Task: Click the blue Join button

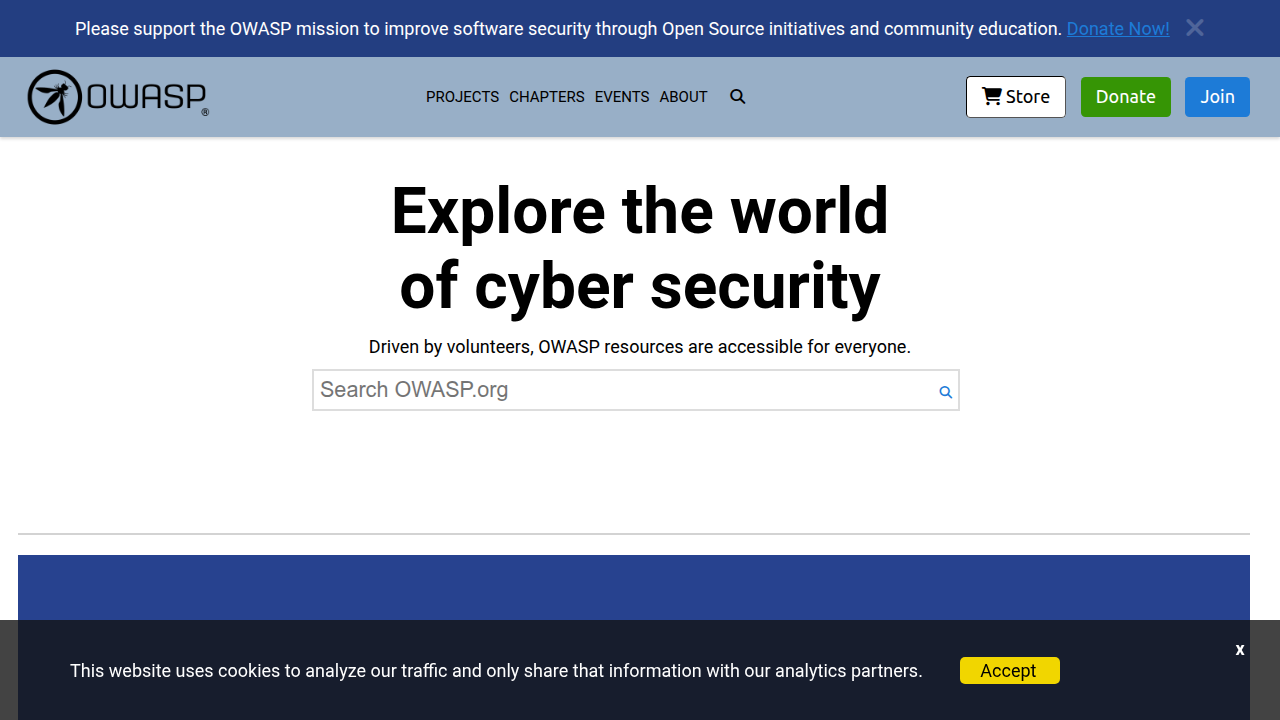Action: coord(1218,97)
